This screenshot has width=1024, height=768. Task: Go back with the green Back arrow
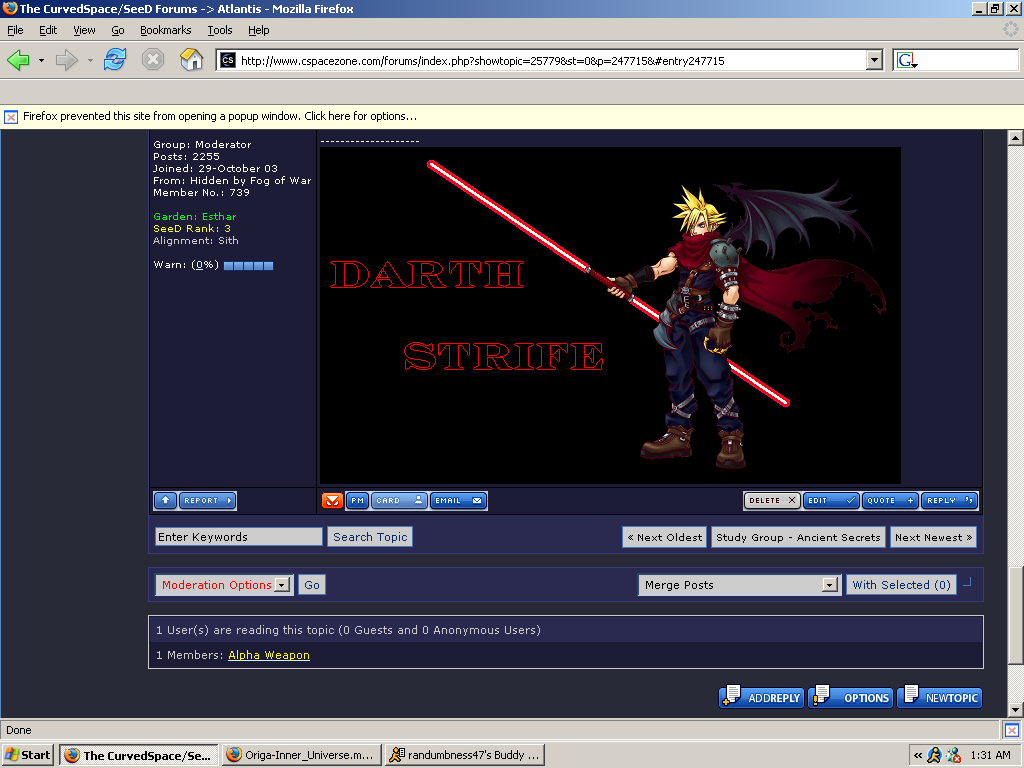(18, 60)
